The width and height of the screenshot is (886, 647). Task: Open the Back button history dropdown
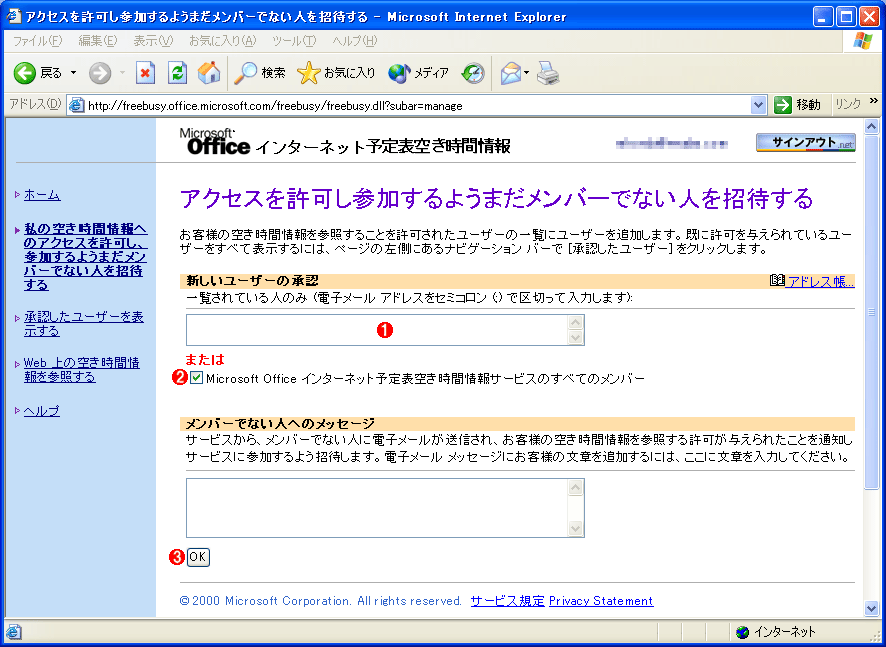[73, 73]
